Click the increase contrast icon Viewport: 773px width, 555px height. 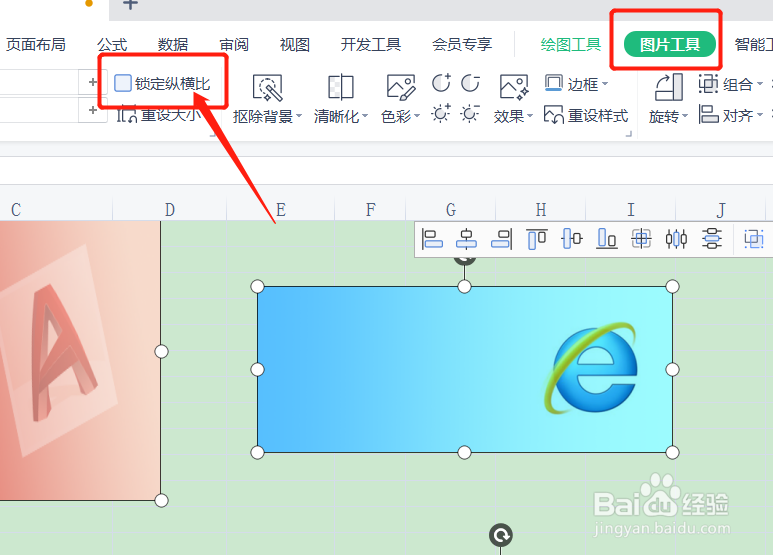point(441,83)
